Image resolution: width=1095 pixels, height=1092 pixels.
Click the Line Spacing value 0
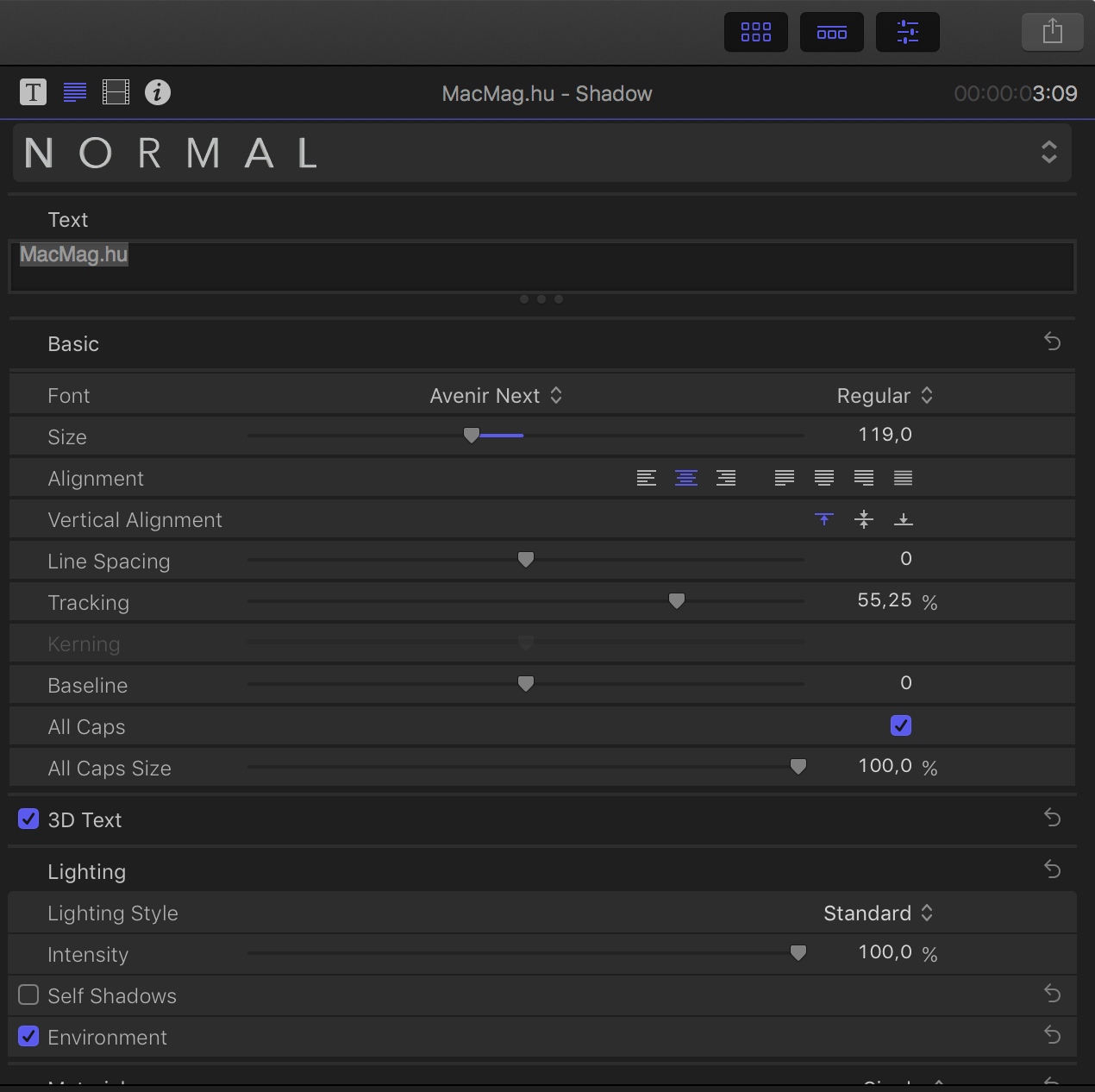point(905,559)
